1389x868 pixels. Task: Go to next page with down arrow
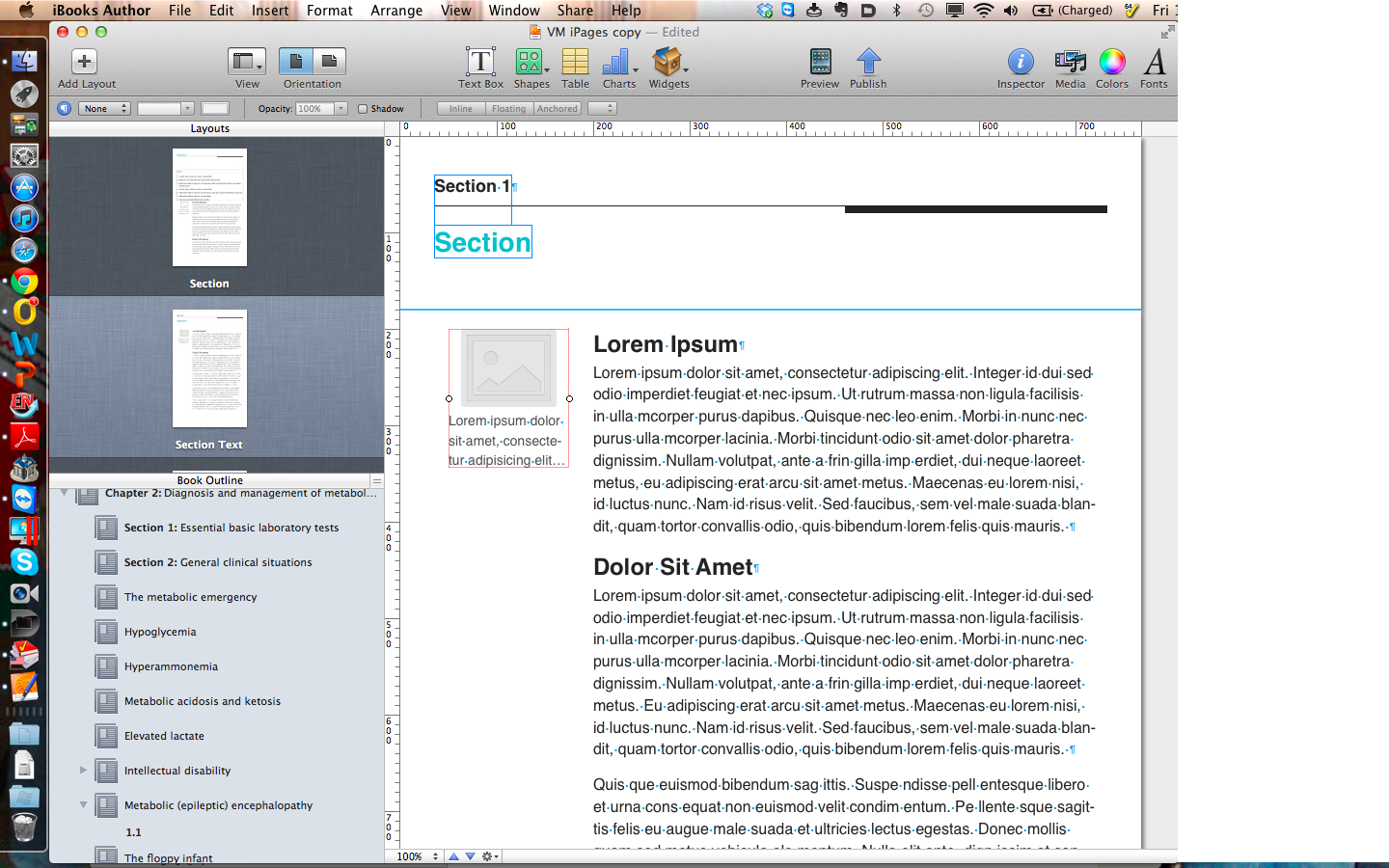coord(470,856)
